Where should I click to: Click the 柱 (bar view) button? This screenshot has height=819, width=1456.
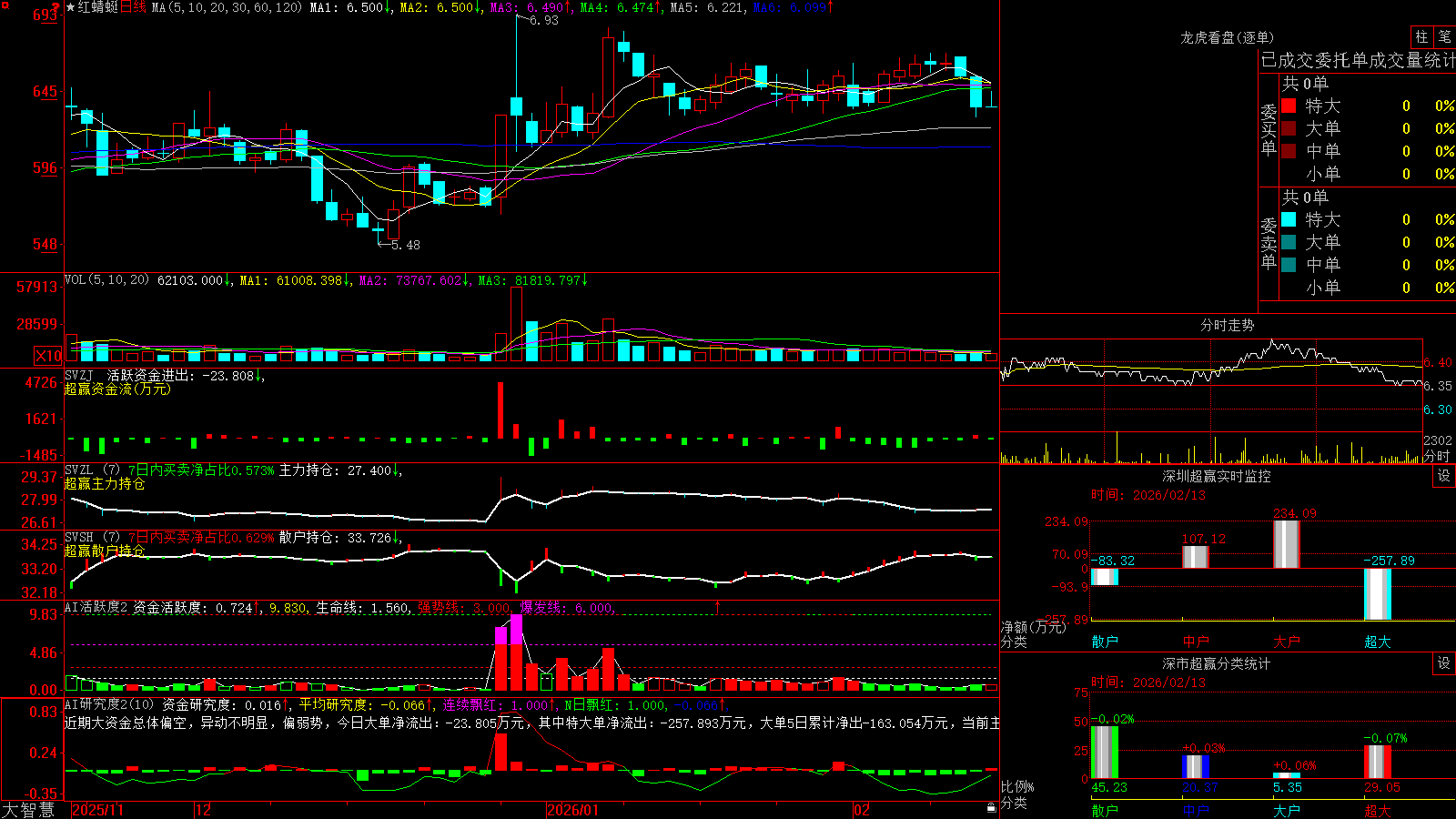tap(1421, 37)
